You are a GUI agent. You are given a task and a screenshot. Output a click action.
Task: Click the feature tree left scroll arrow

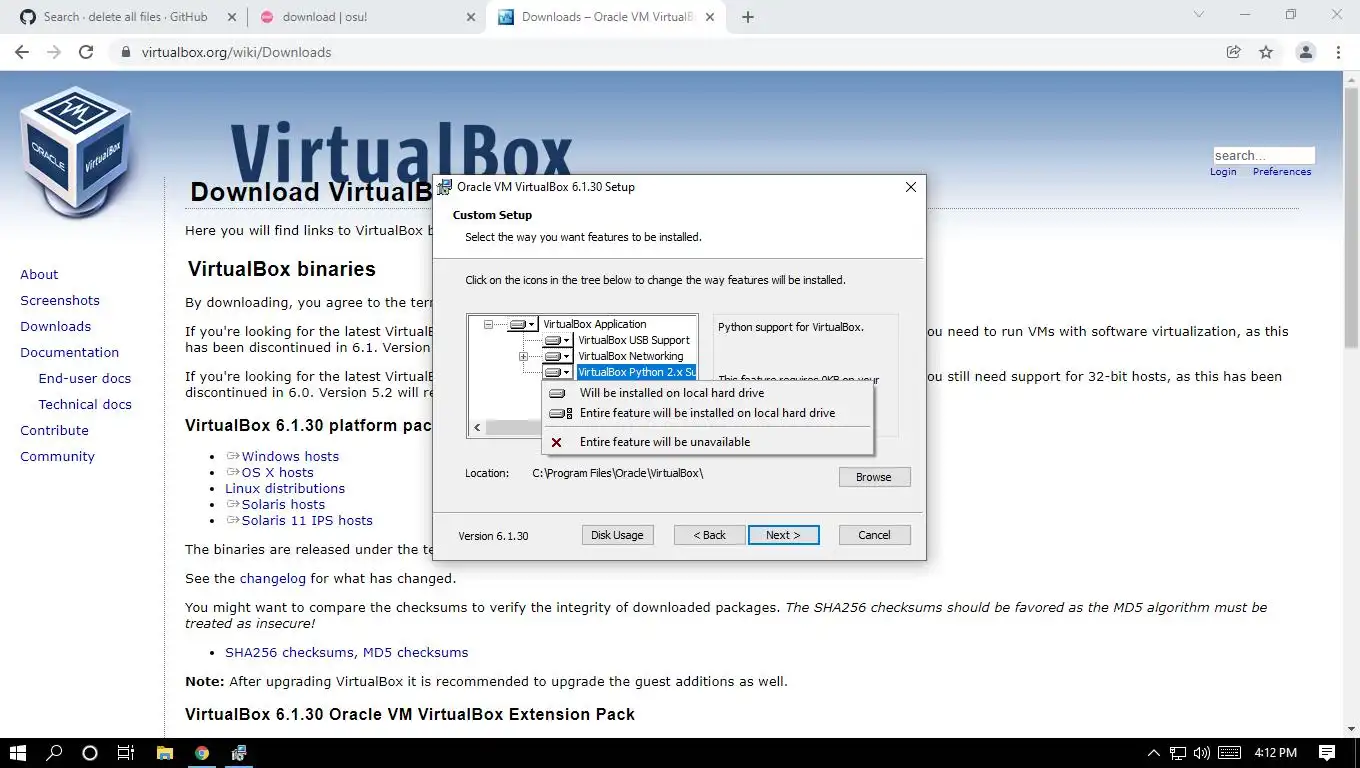(x=477, y=428)
